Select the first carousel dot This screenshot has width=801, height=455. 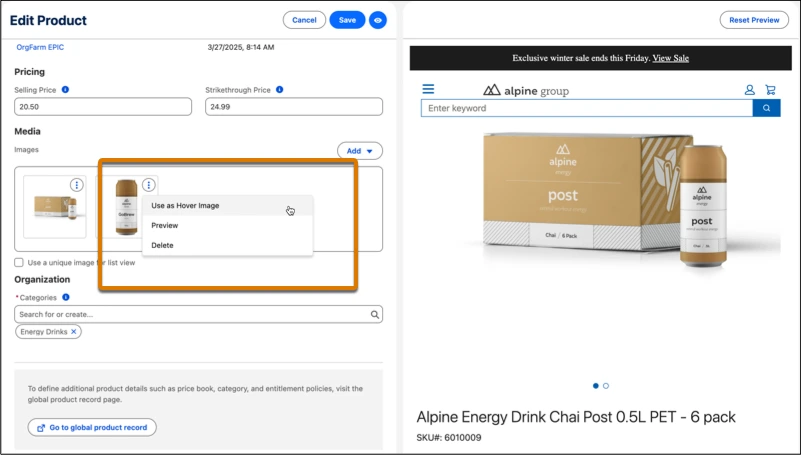pyautogui.click(x=596, y=386)
